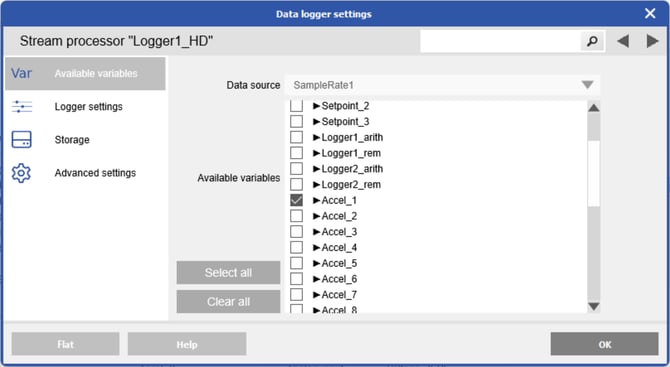Click the Storage drive icon
Screen dimensions: 670x367
click(x=21, y=140)
